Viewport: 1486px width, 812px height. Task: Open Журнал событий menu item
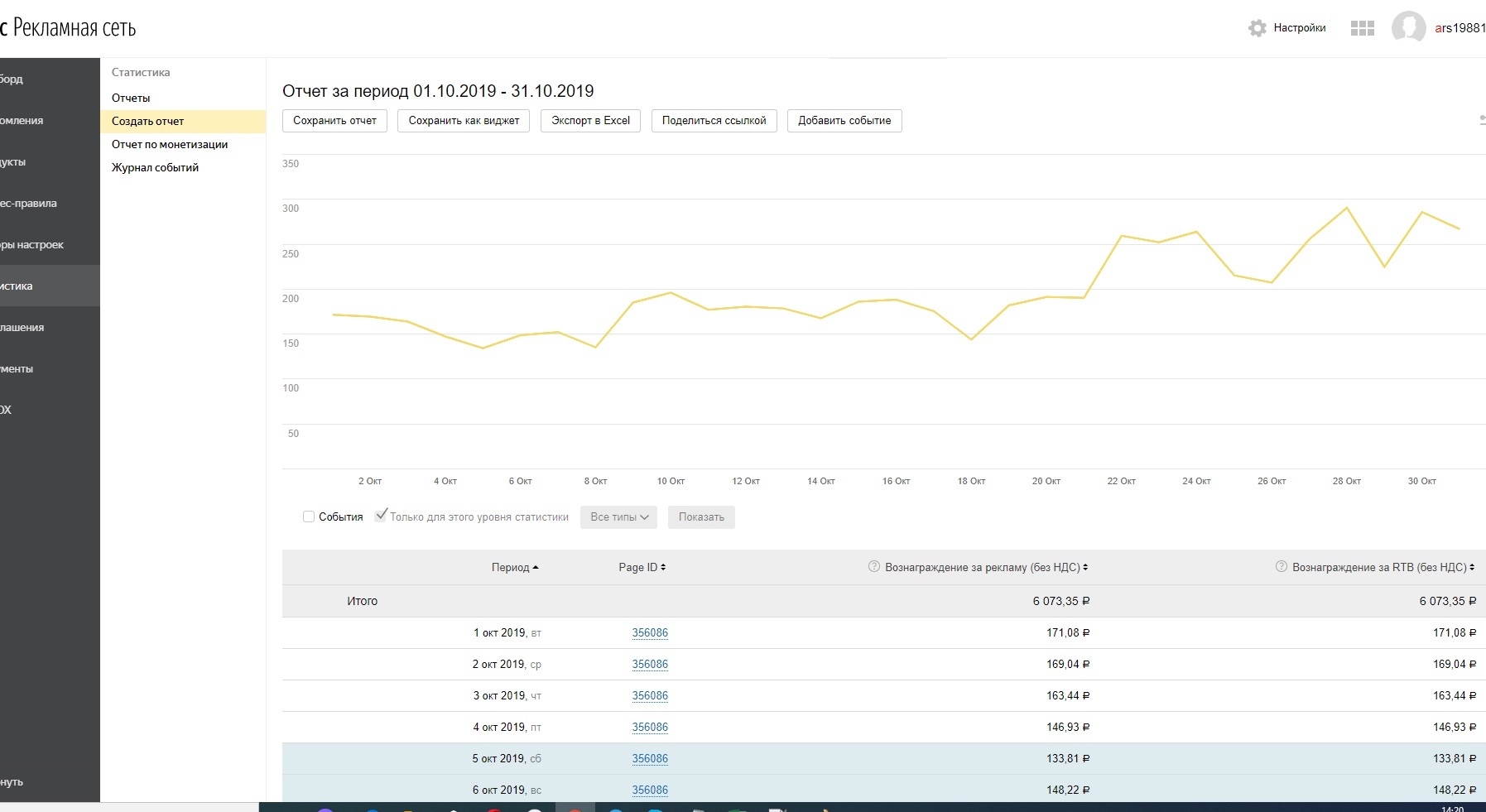click(x=155, y=167)
